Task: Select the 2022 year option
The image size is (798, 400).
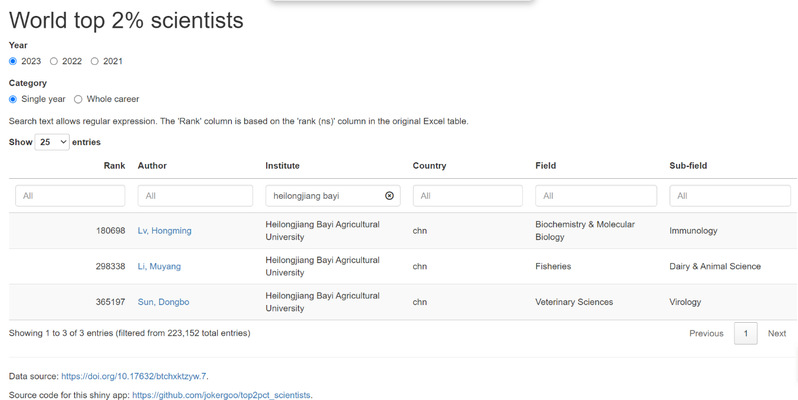Action: coord(53,61)
